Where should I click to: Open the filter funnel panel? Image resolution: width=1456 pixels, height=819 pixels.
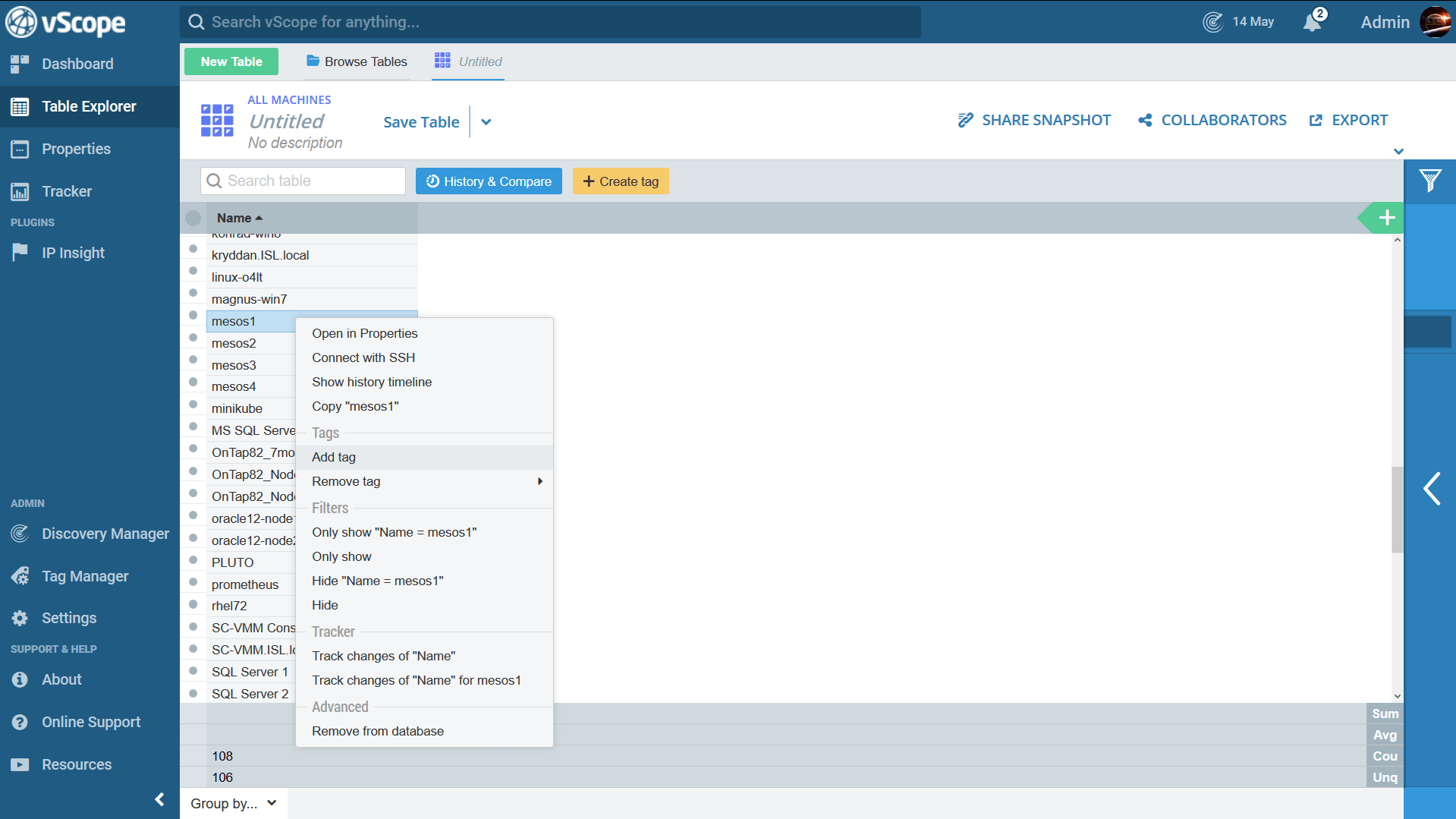click(1430, 181)
